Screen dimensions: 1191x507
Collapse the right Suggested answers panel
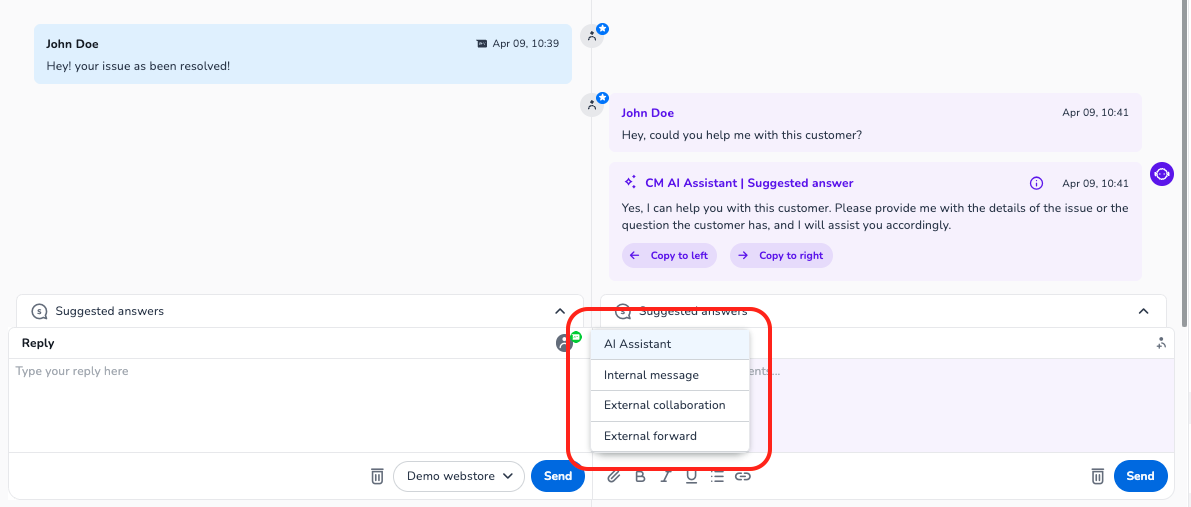click(1144, 311)
